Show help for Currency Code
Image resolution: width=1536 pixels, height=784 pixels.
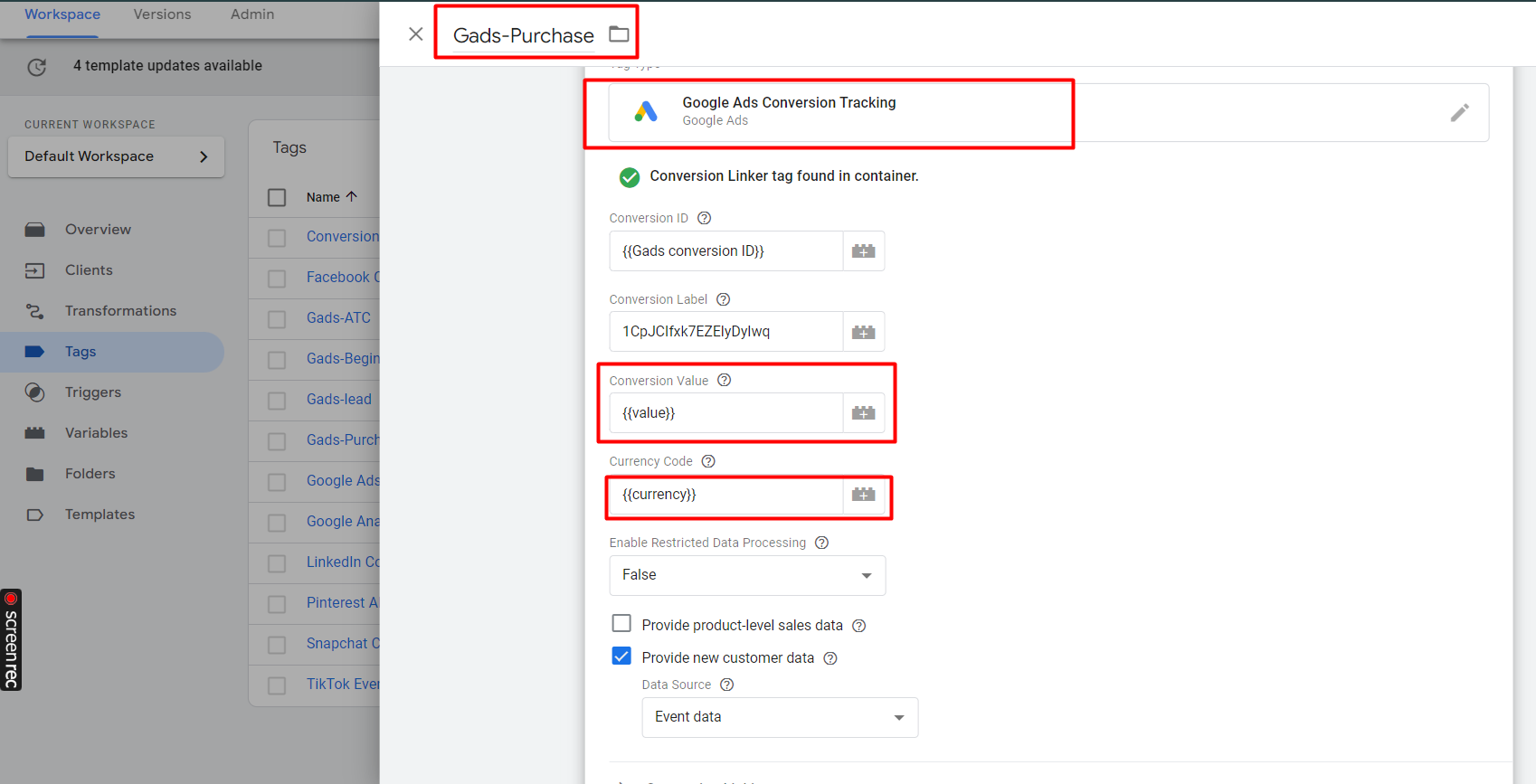point(708,461)
